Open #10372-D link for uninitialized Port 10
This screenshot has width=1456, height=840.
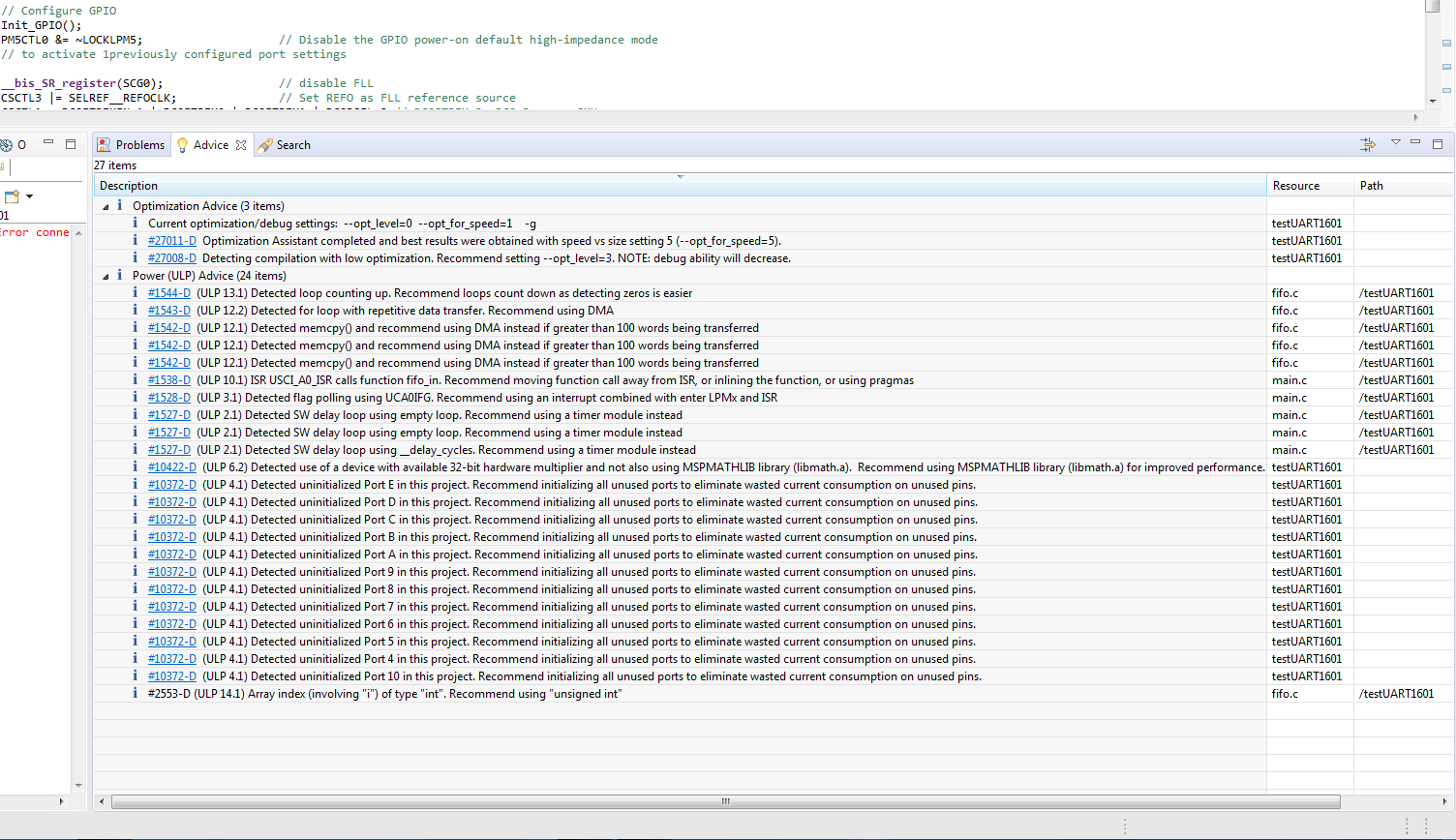172,676
